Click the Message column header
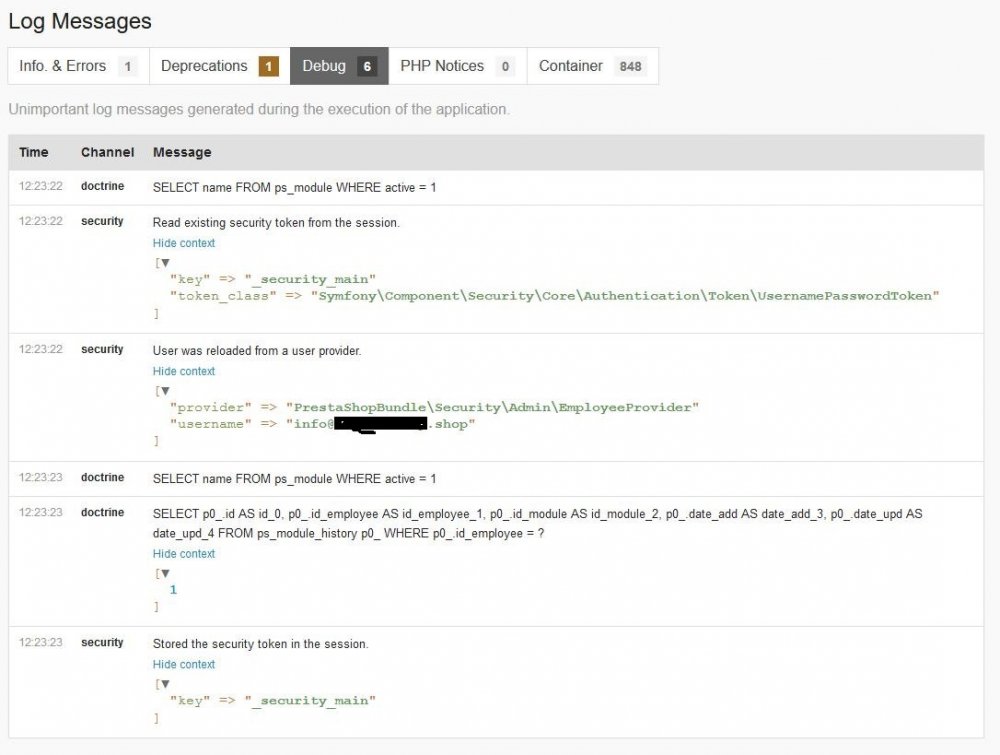 pos(182,152)
